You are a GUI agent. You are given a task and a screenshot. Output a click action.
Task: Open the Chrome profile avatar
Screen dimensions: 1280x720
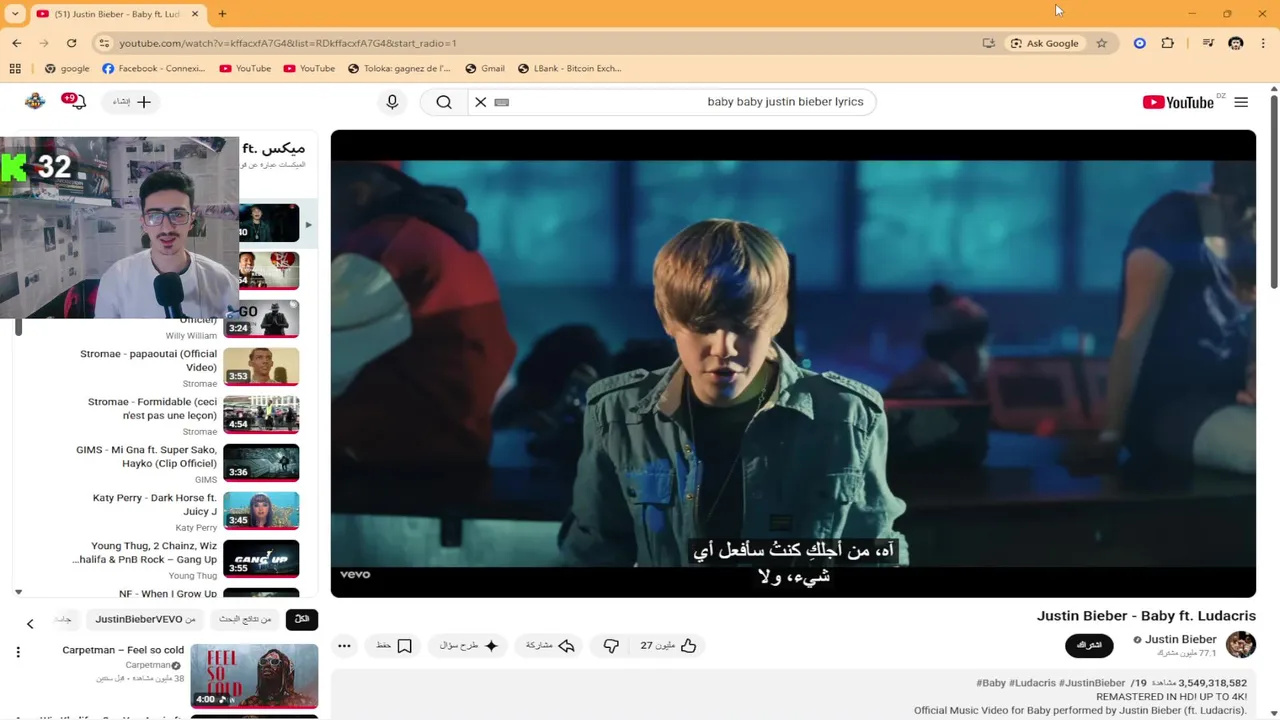point(1236,43)
